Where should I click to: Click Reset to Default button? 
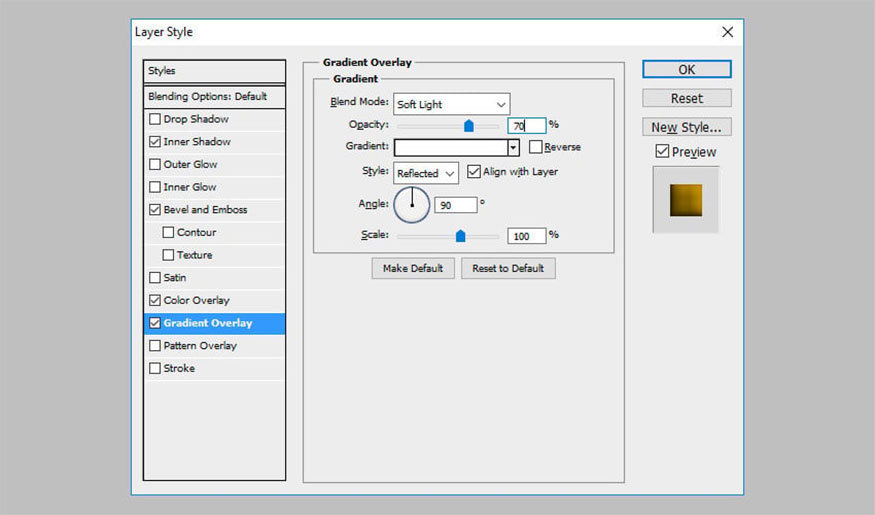click(x=508, y=268)
